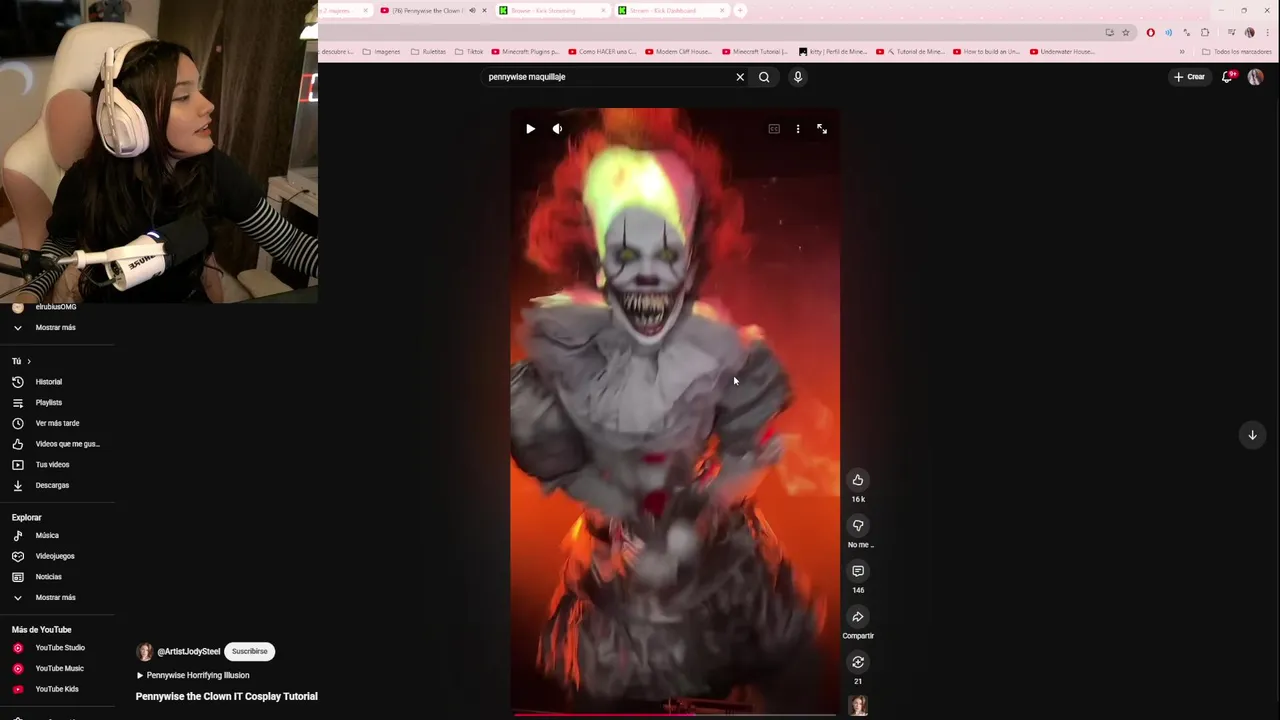Open the 146 comments panel
The image size is (1280, 720).
coord(858,571)
